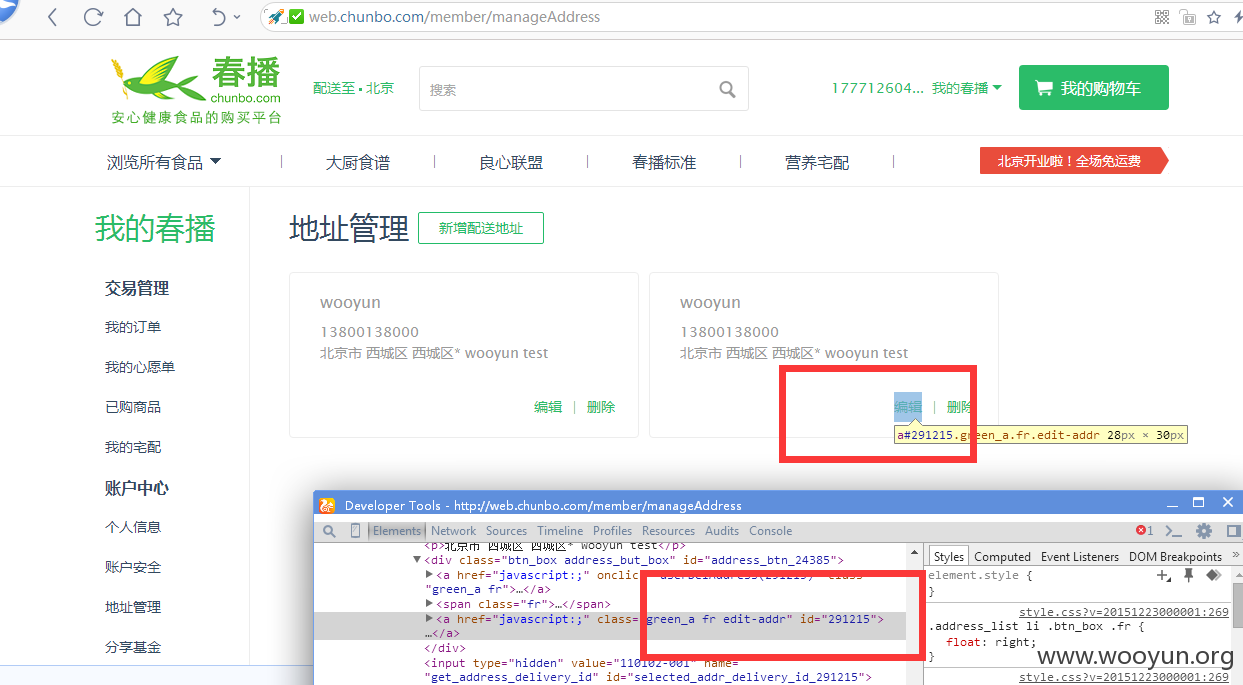Expand the 我的春播 dropdown menu
1243x685 pixels.
[967, 88]
